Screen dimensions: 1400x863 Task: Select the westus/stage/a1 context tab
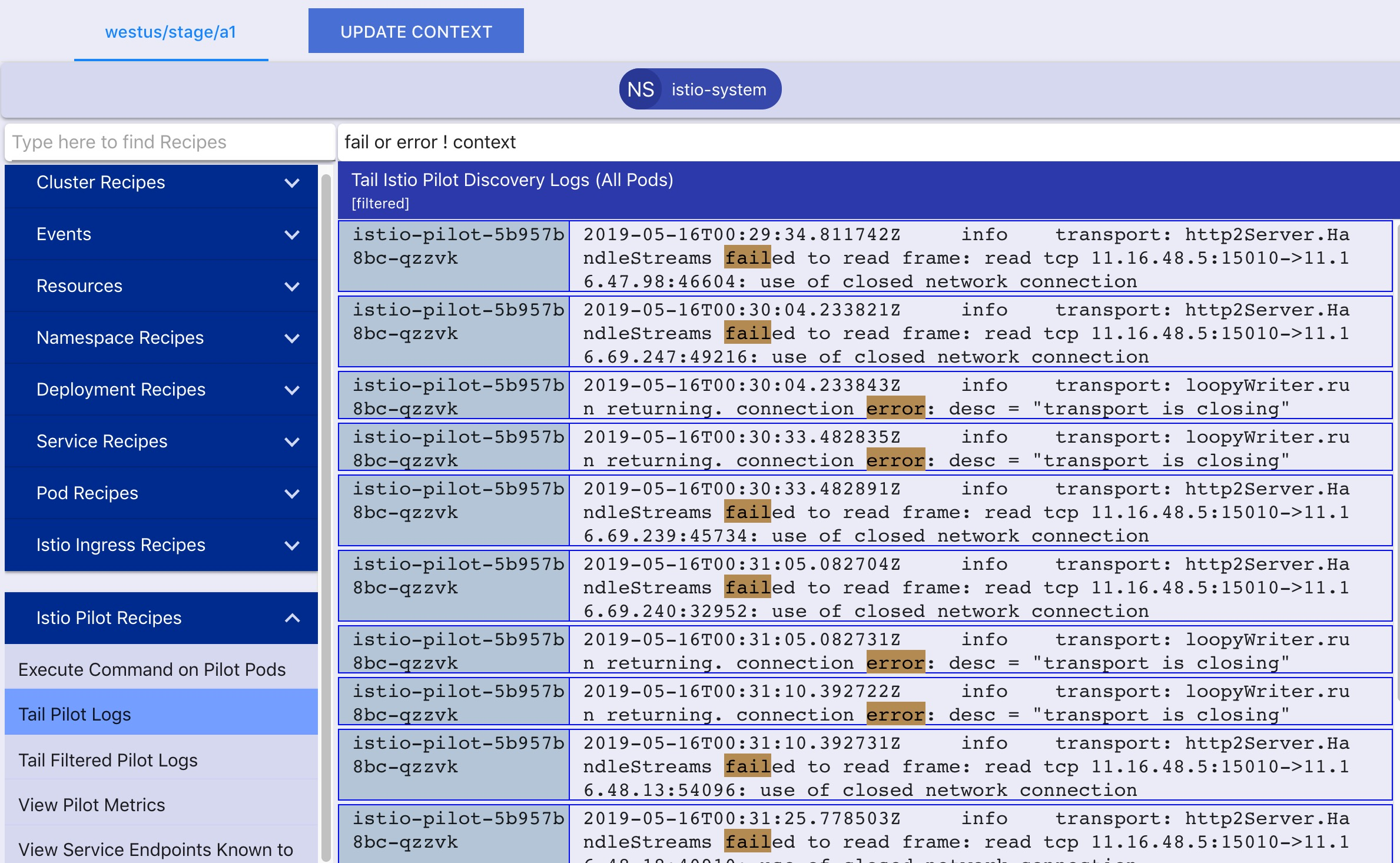click(171, 32)
